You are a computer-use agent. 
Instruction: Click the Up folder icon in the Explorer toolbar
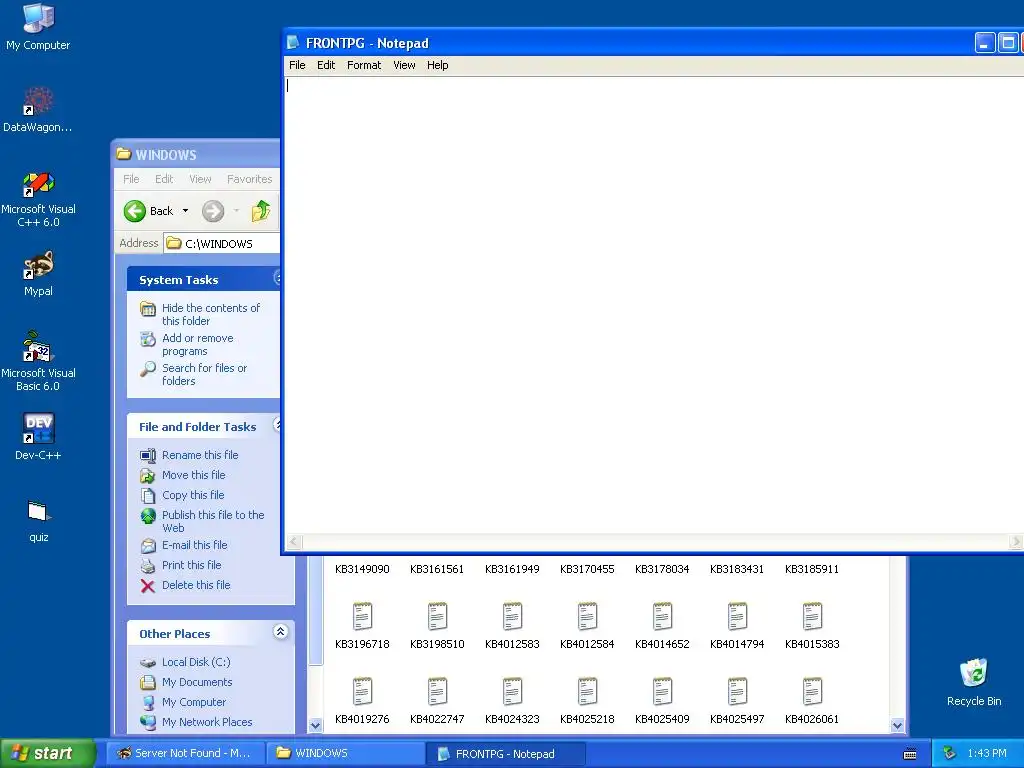(261, 211)
